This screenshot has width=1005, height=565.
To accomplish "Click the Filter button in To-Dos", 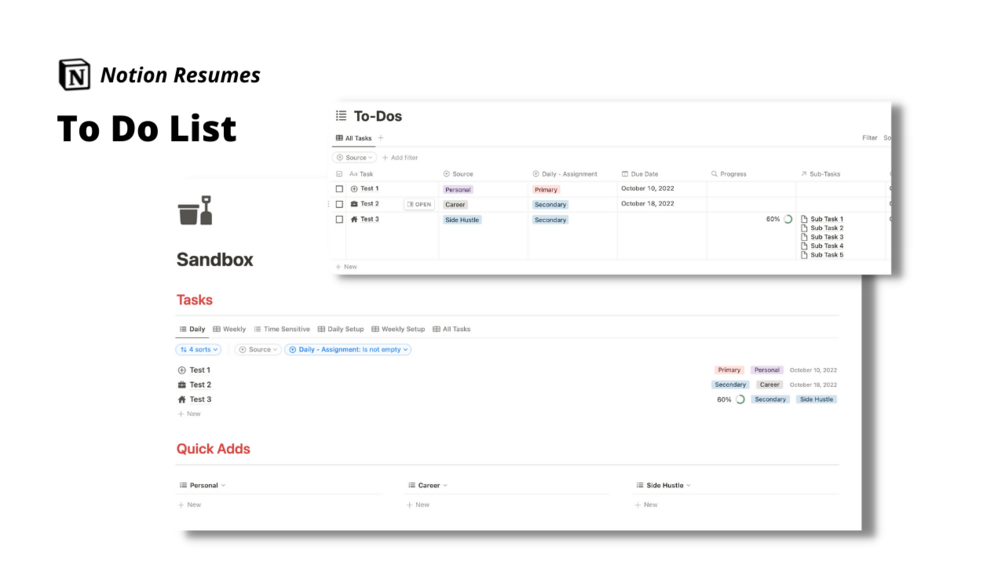I will point(869,138).
